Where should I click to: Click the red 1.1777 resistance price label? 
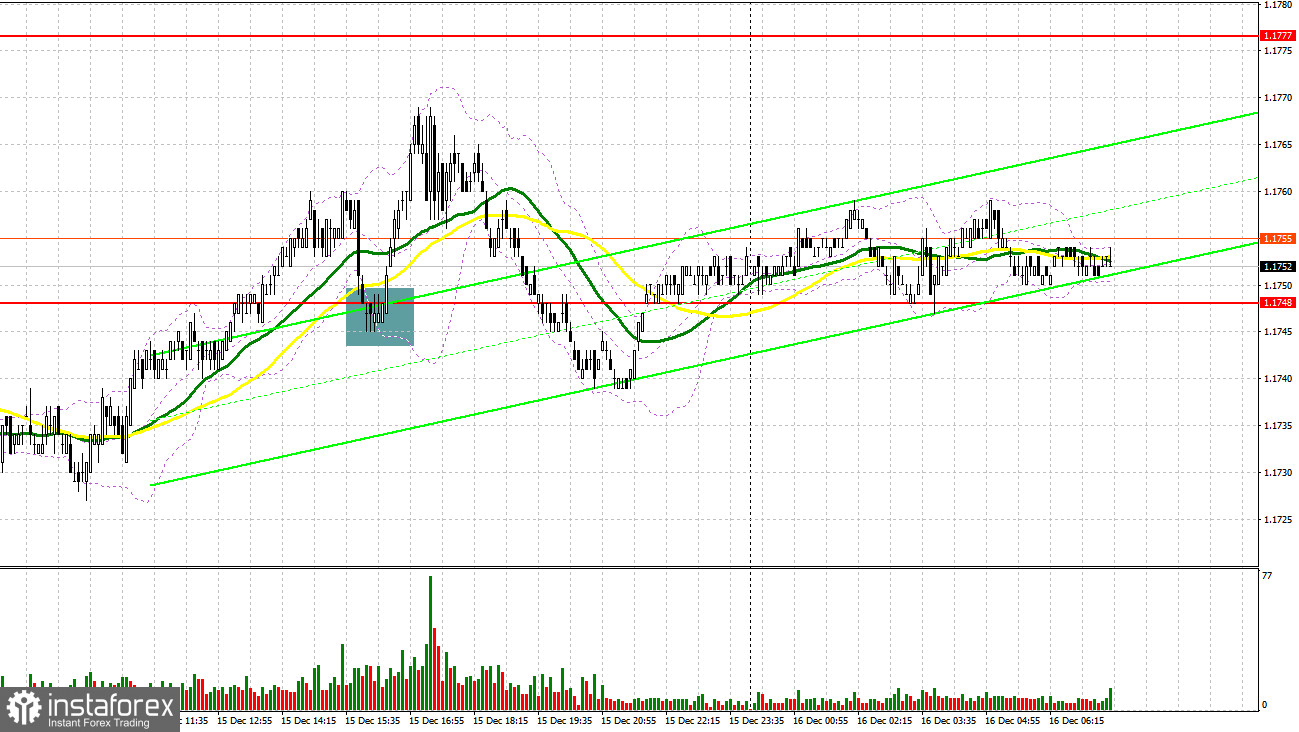coord(1277,36)
